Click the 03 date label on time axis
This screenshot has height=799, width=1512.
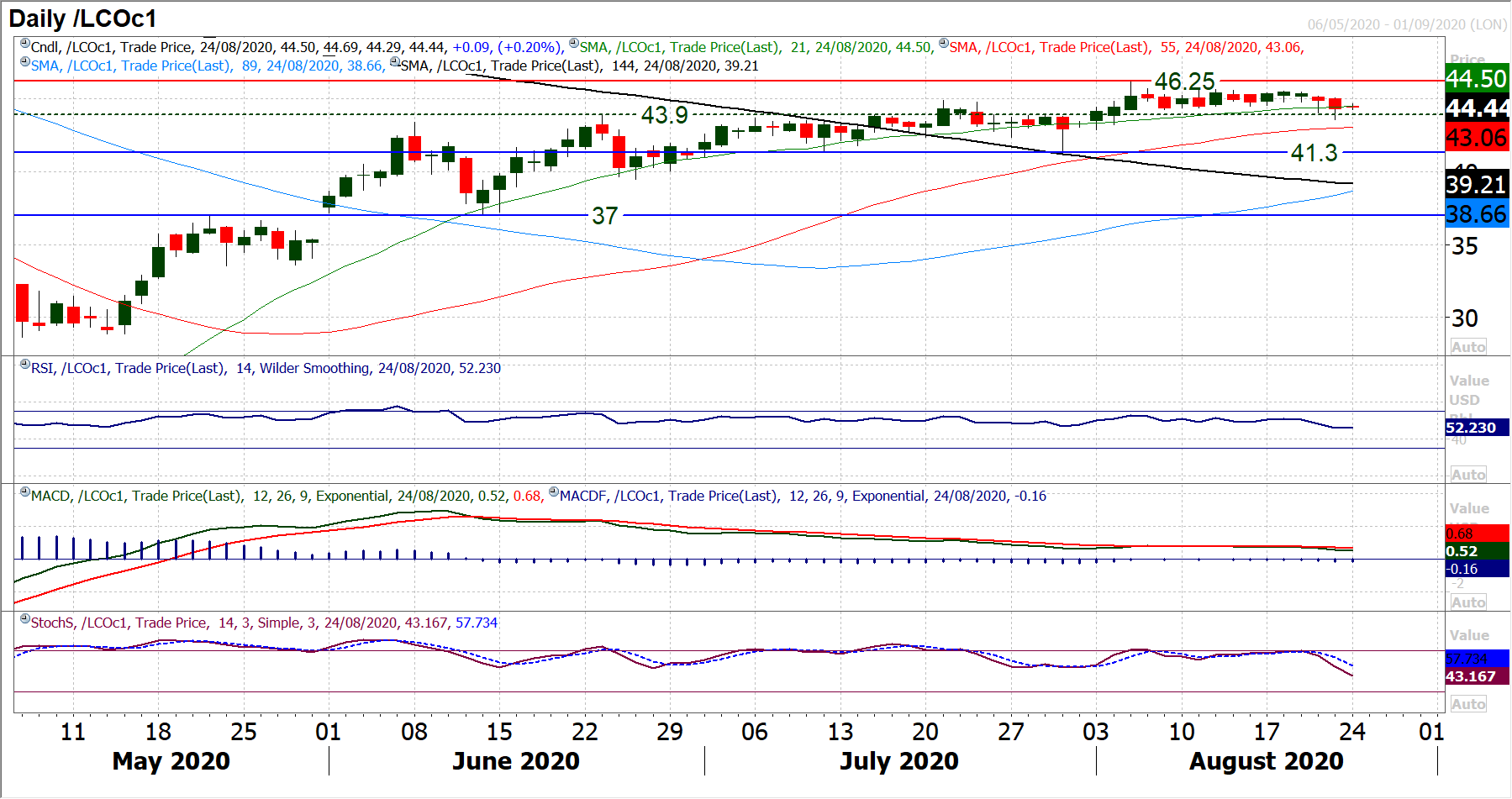click(x=1095, y=732)
